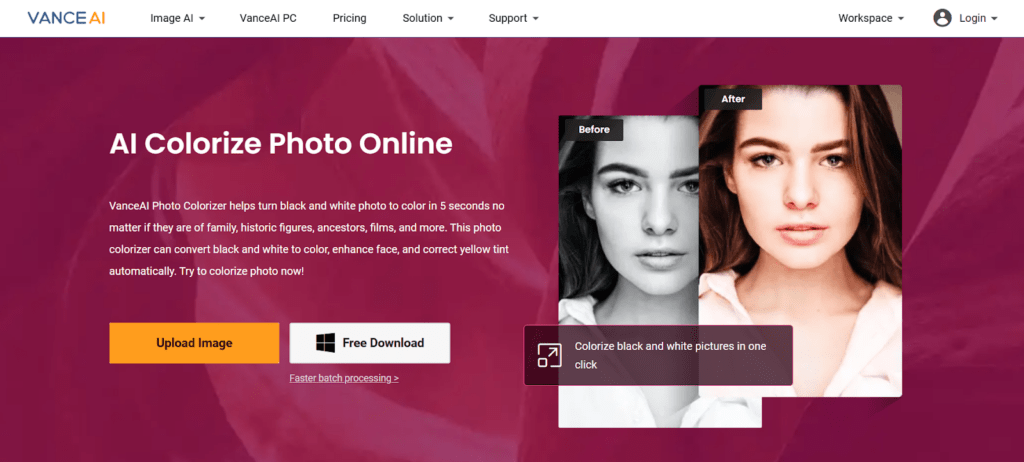Click the Free Download button
The height and width of the screenshot is (462, 1024).
(x=370, y=342)
